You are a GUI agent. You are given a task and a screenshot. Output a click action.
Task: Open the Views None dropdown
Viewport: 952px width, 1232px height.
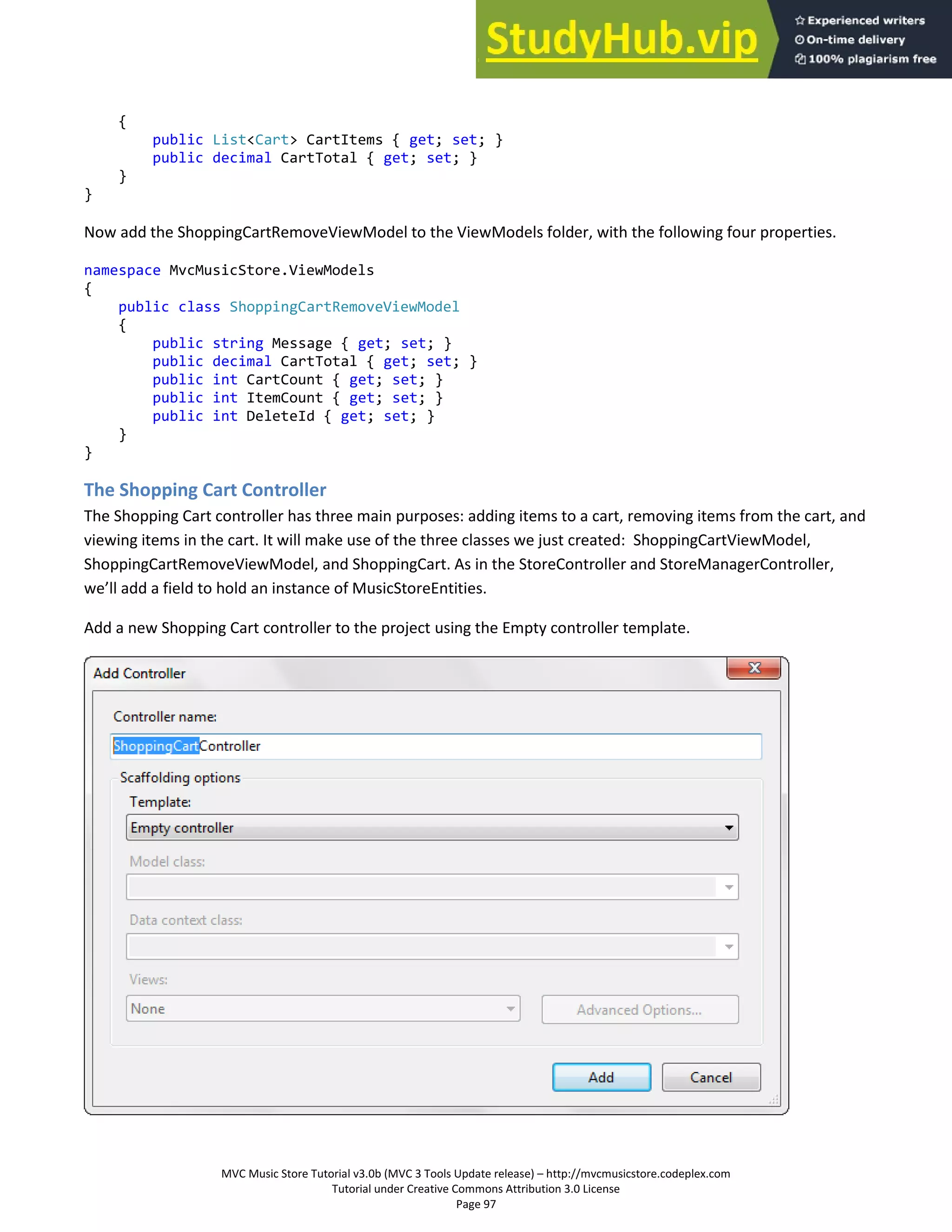[323, 1009]
